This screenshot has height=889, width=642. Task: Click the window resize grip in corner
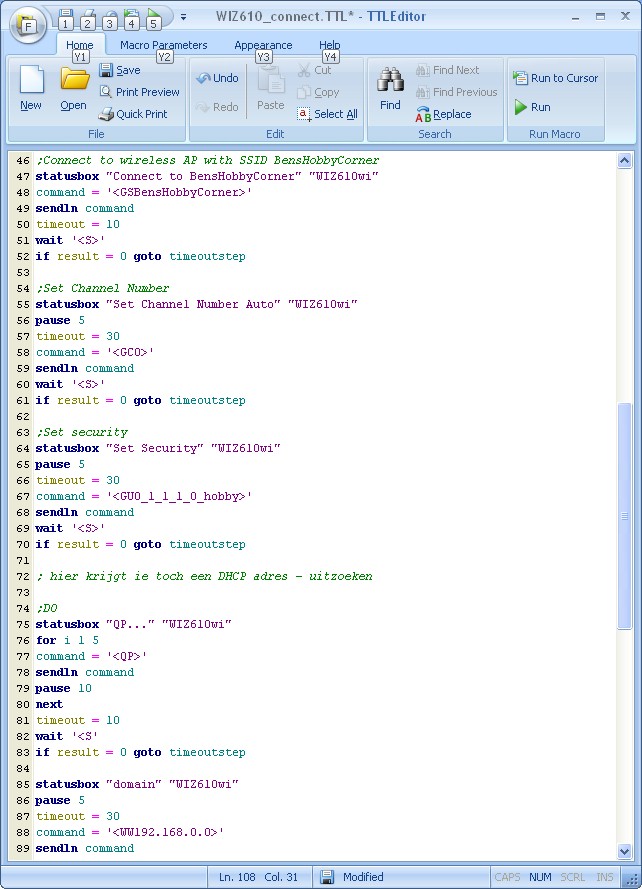[631, 878]
